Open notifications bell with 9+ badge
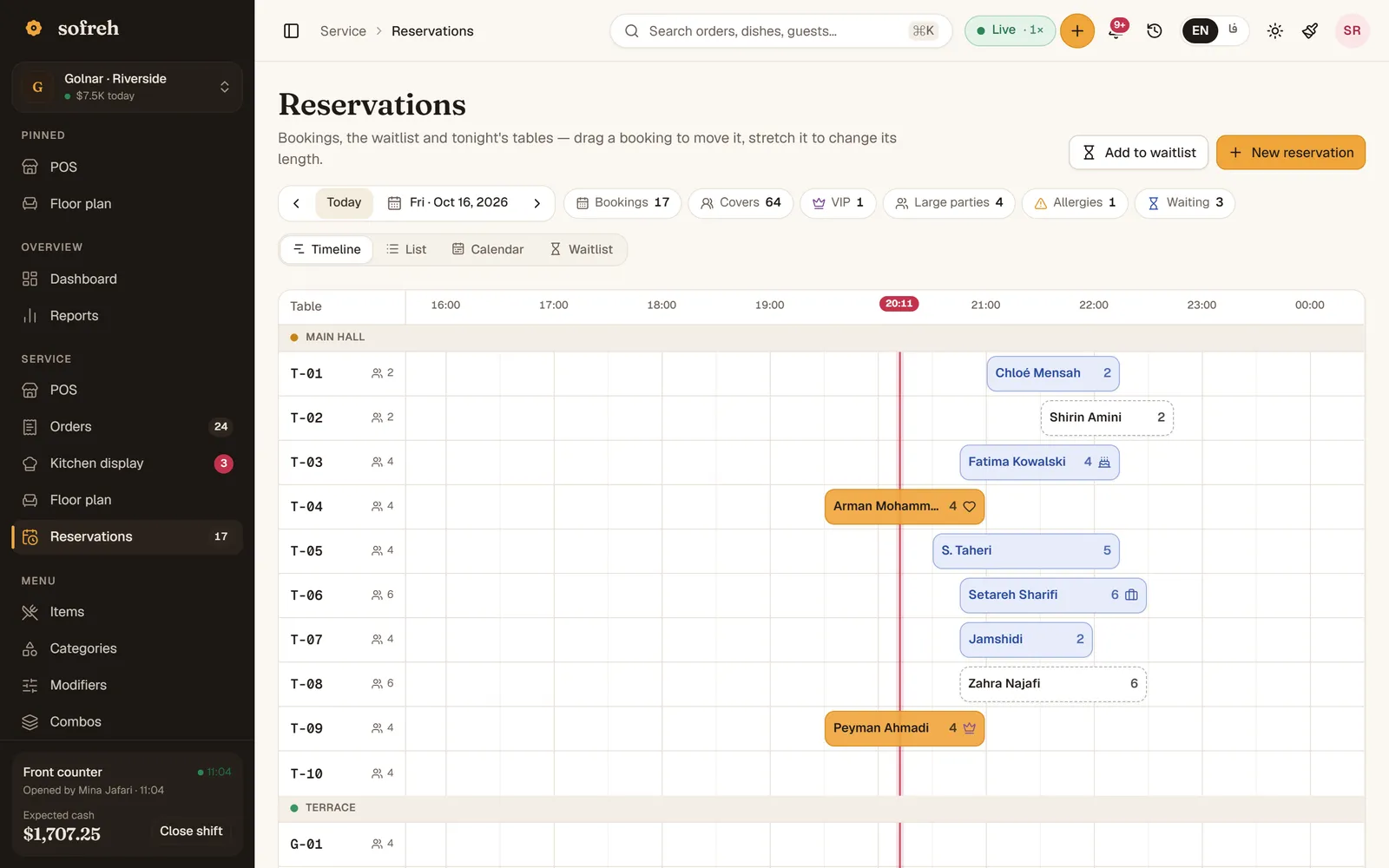Viewport: 1389px width, 868px height. point(1116,31)
